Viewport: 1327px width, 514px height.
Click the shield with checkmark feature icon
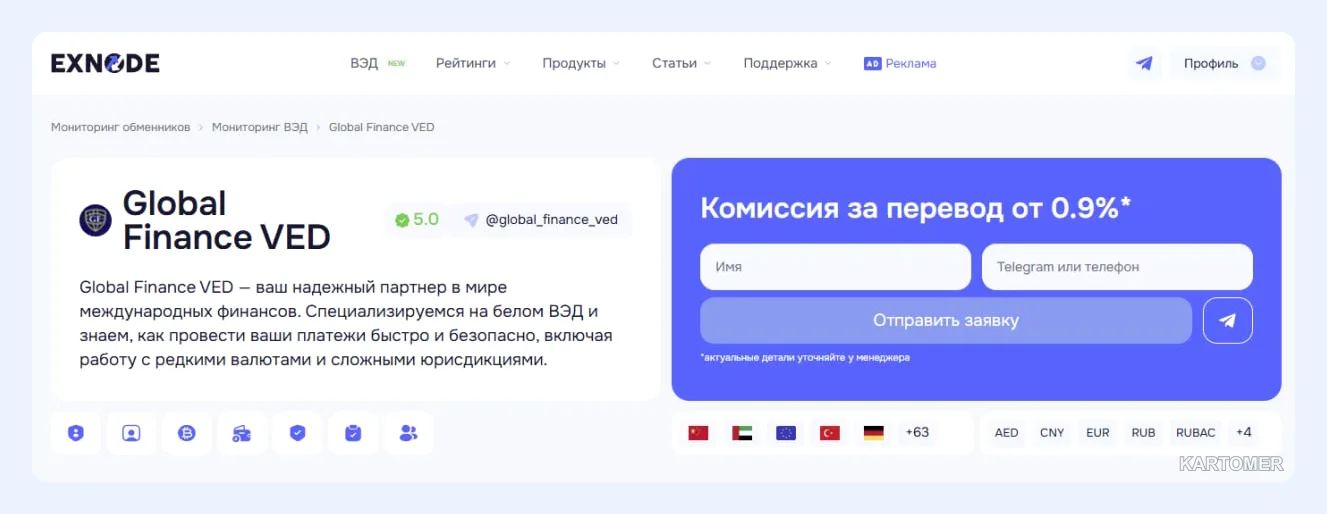(x=297, y=433)
